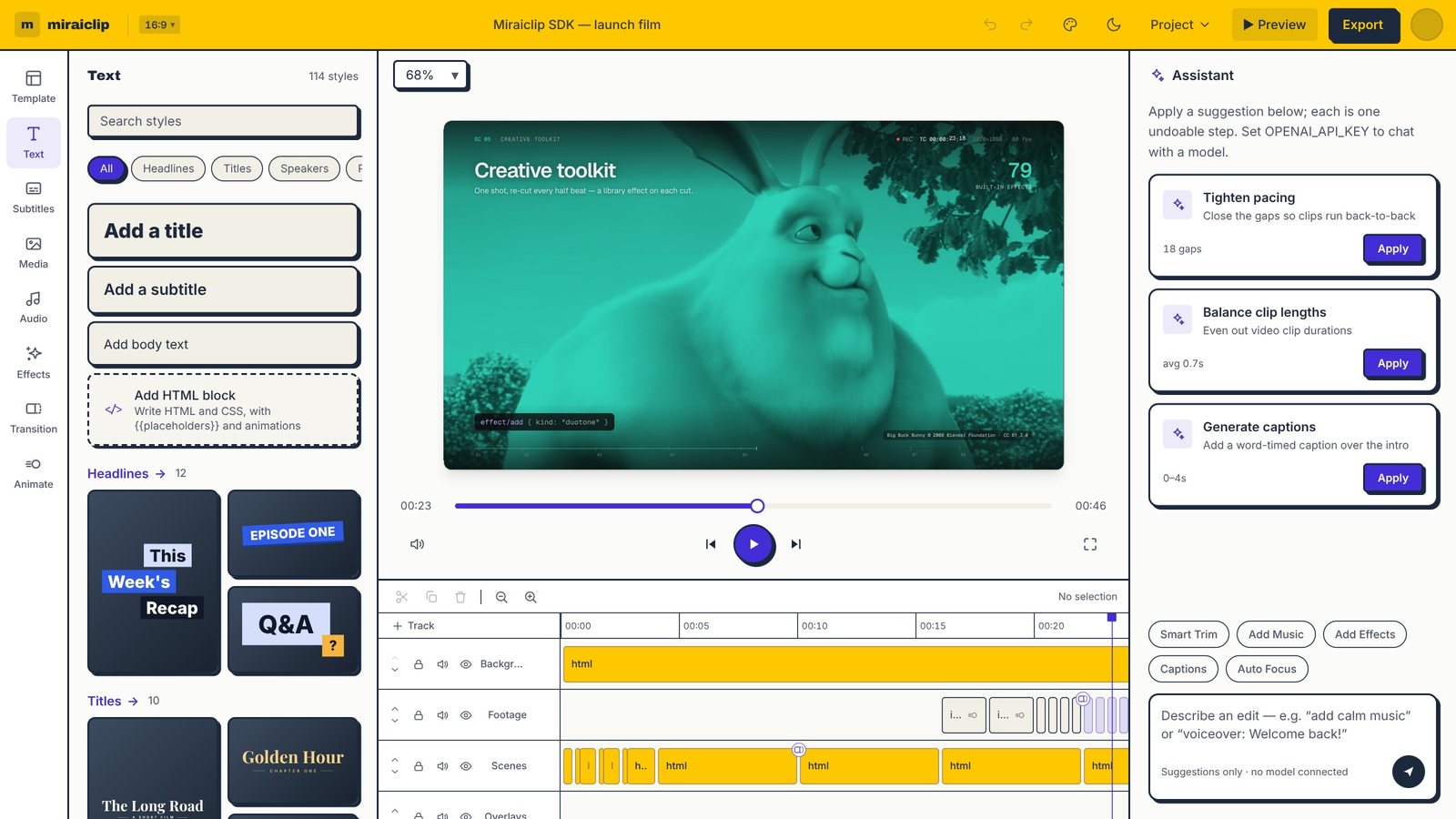Expand the Titles category
The width and height of the screenshot is (1456, 819).
(x=113, y=701)
